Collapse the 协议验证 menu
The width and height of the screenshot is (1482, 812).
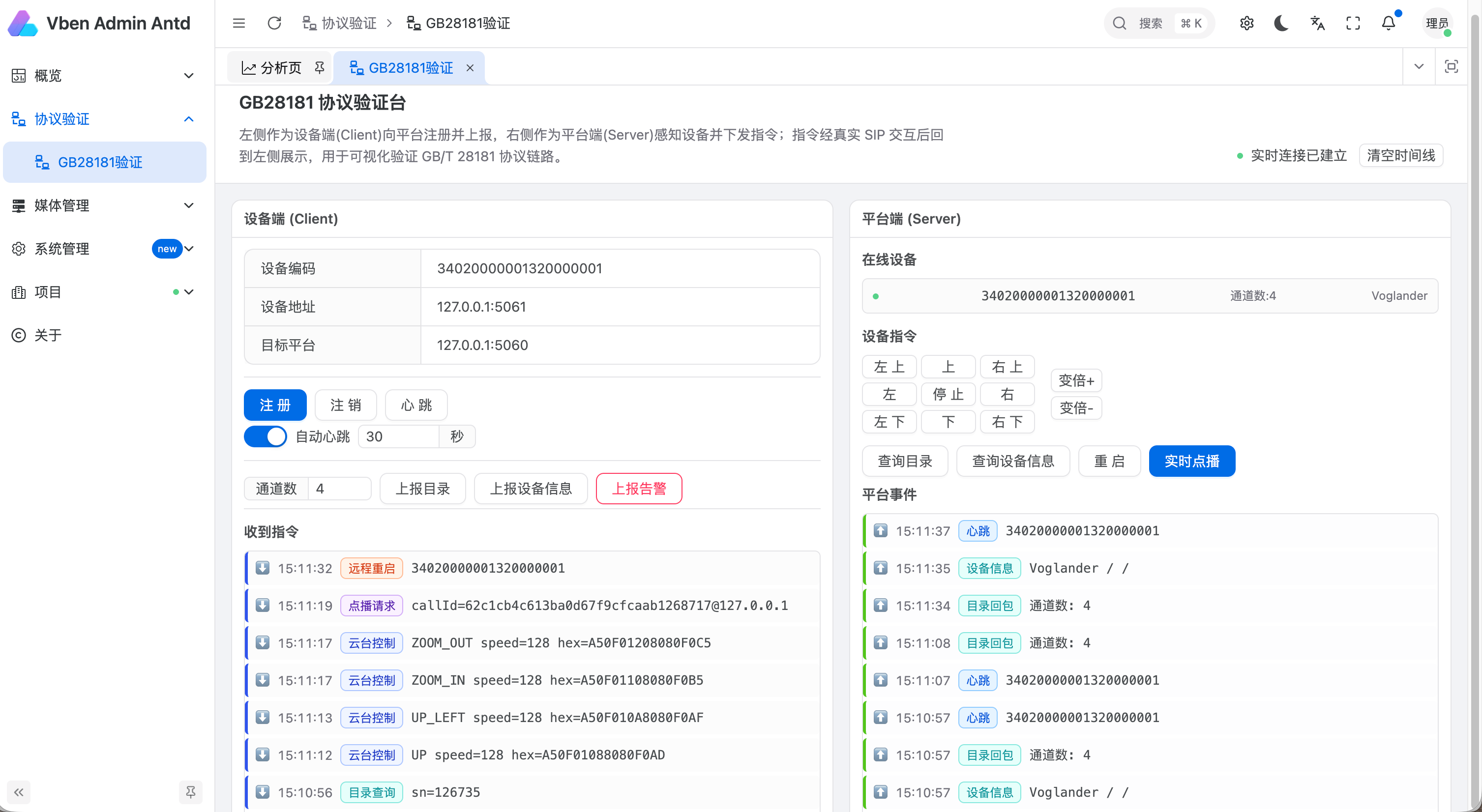[x=104, y=119]
